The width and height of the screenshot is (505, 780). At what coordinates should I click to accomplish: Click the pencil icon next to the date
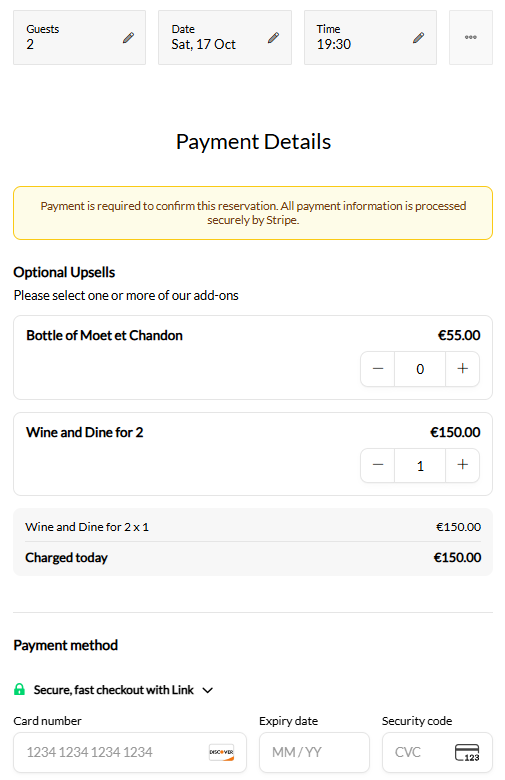pos(273,38)
